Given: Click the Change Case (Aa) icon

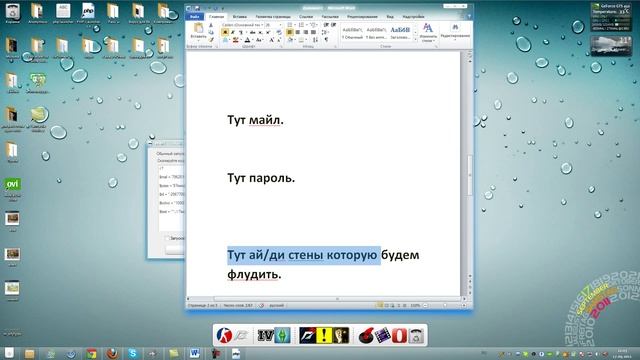Looking at the screenshot, I should pyautogui.click(x=259, y=40).
